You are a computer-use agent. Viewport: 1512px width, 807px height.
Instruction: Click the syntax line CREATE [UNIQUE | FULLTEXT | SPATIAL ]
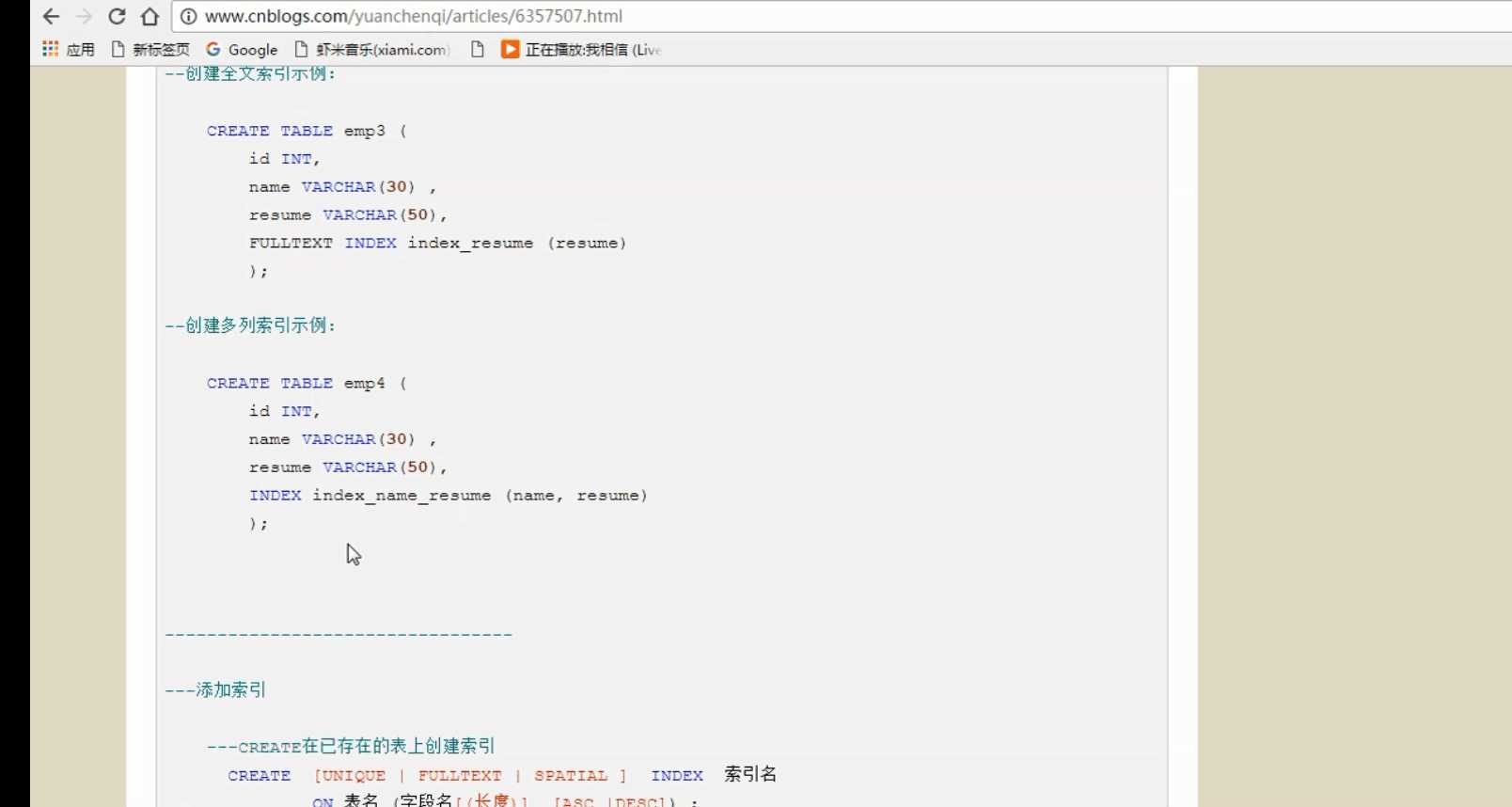(427, 775)
